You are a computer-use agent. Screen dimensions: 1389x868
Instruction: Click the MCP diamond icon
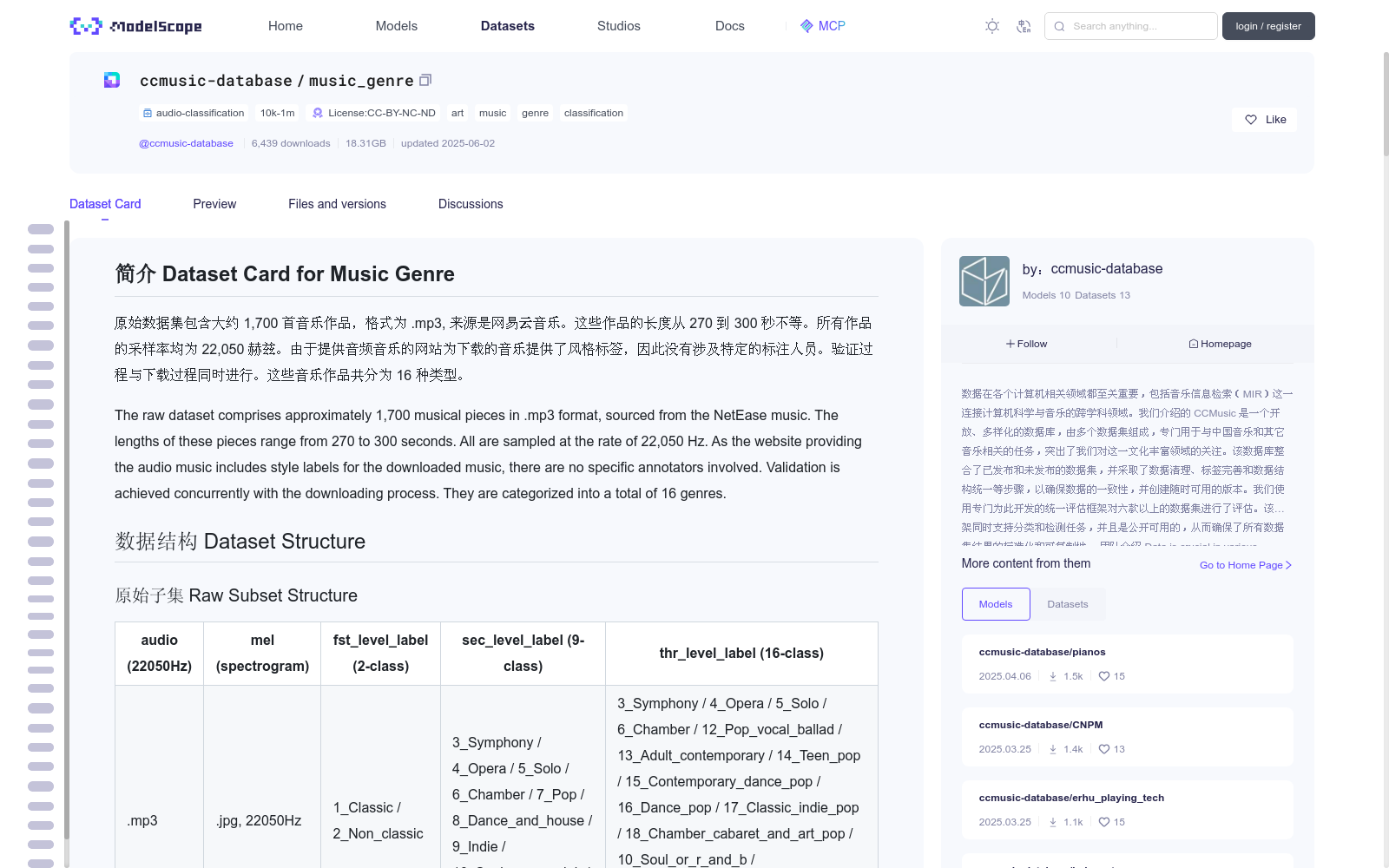806,26
